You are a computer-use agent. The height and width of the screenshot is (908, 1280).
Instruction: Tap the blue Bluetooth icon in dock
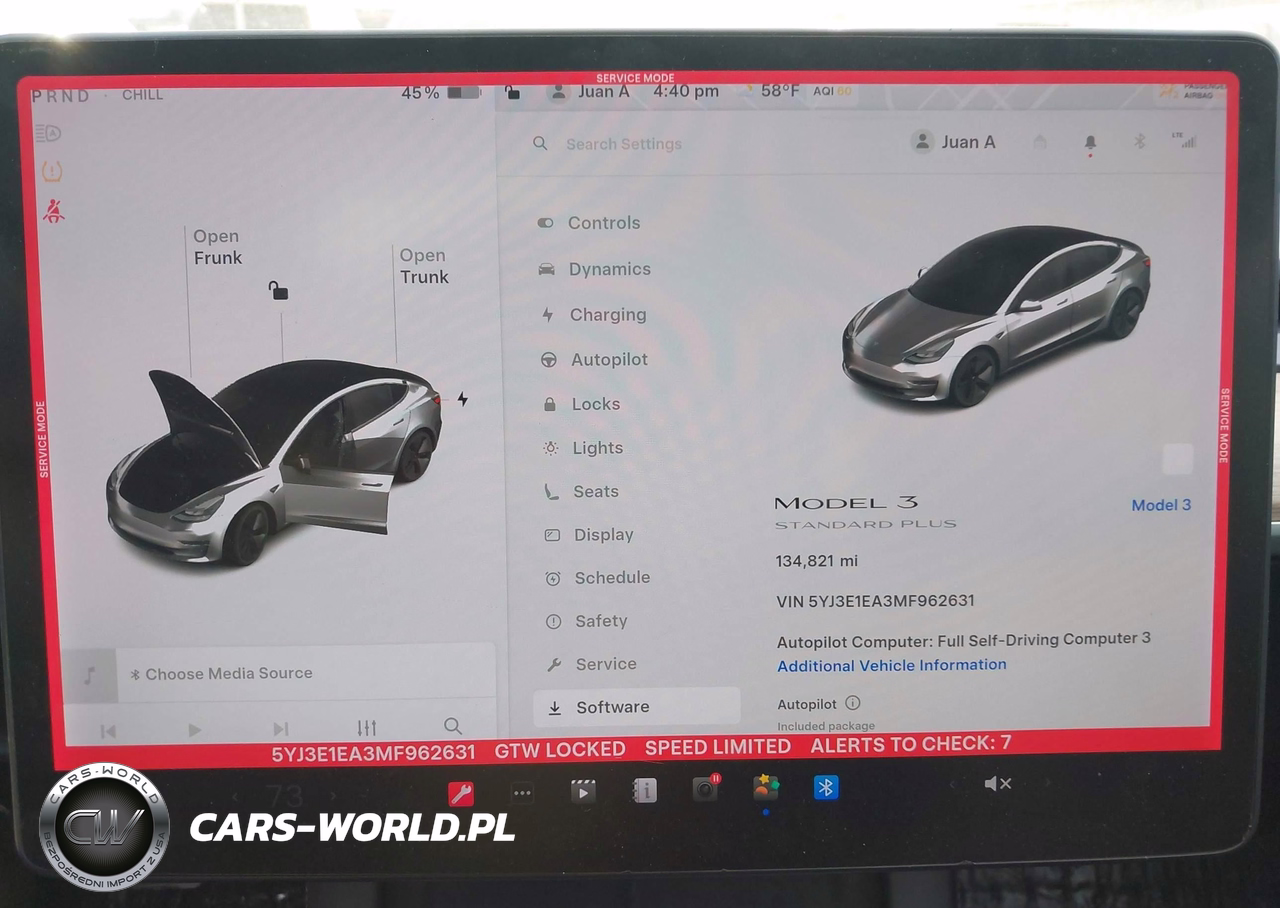pos(825,787)
